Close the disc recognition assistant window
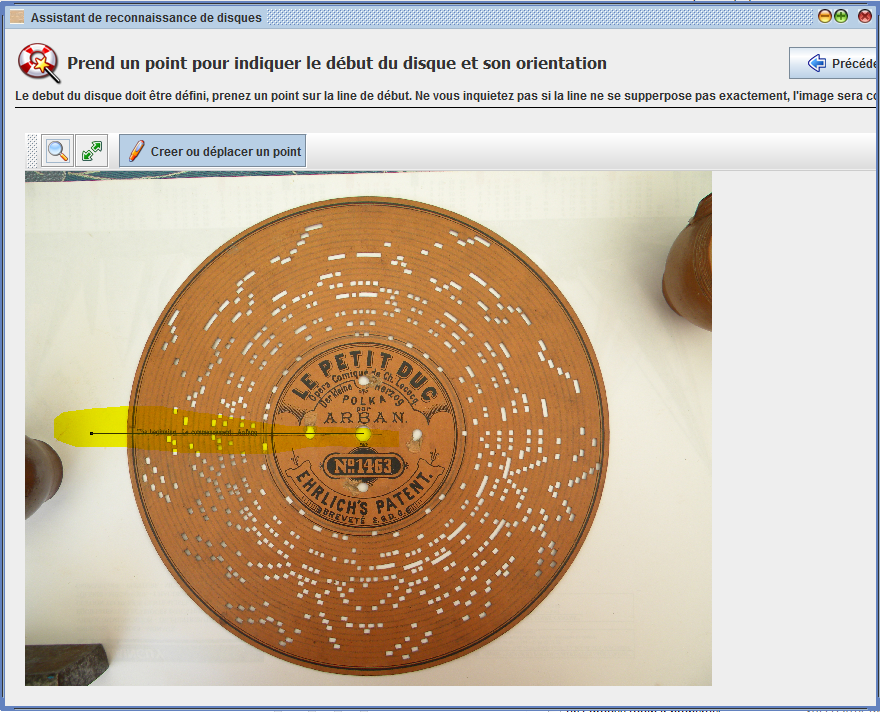 [x=865, y=17]
